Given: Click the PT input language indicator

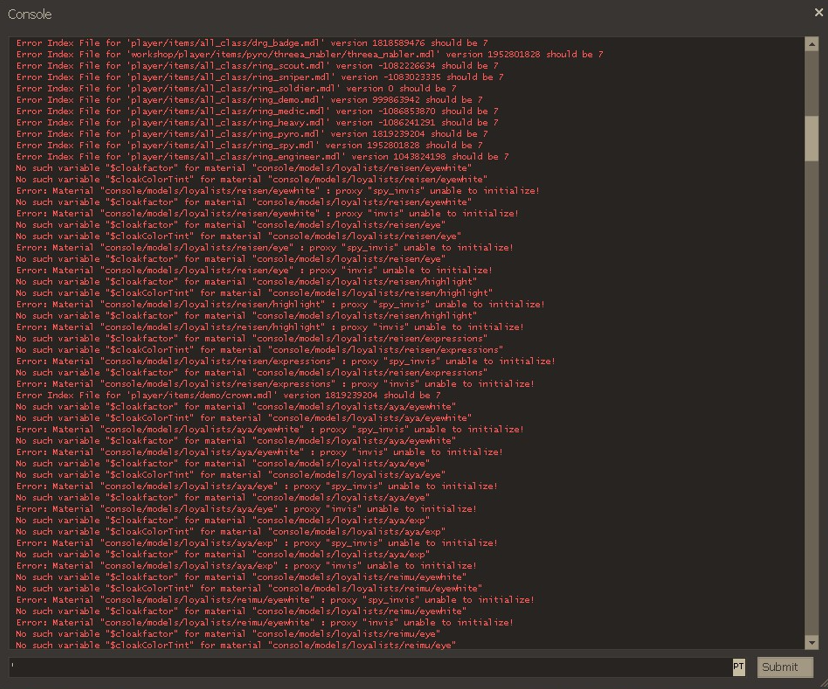Looking at the screenshot, I should (x=739, y=667).
